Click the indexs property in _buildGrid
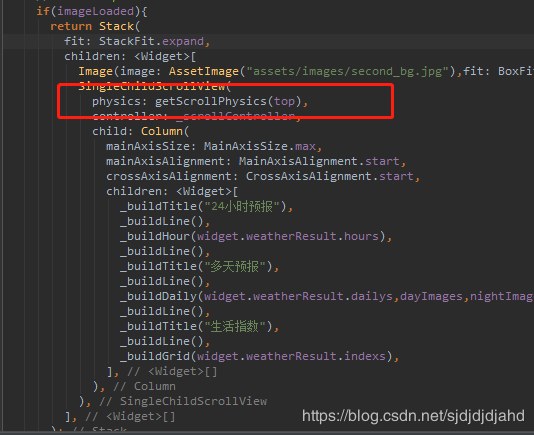 pyautogui.click(x=365, y=356)
